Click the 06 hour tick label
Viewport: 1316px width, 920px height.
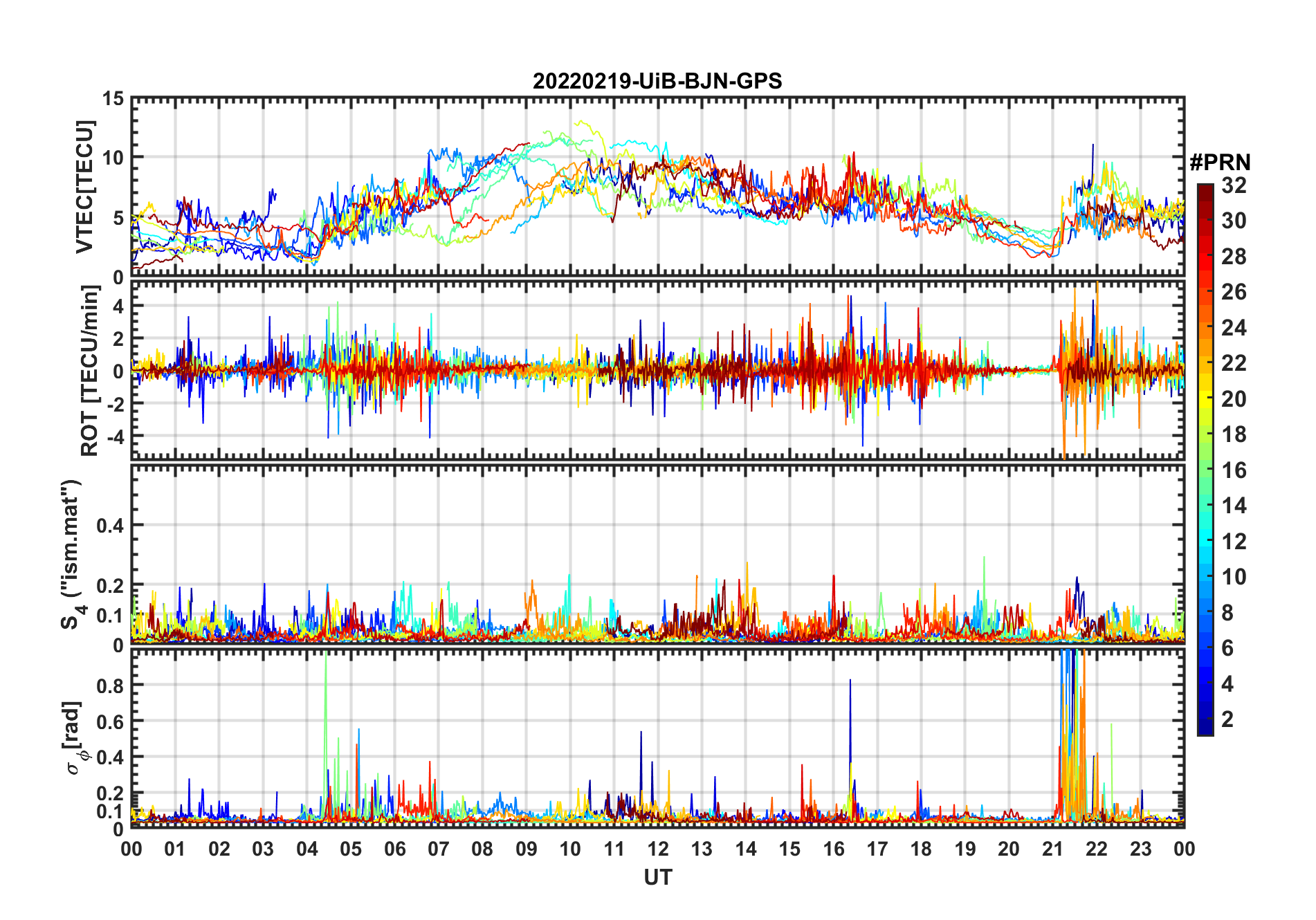pos(395,849)
